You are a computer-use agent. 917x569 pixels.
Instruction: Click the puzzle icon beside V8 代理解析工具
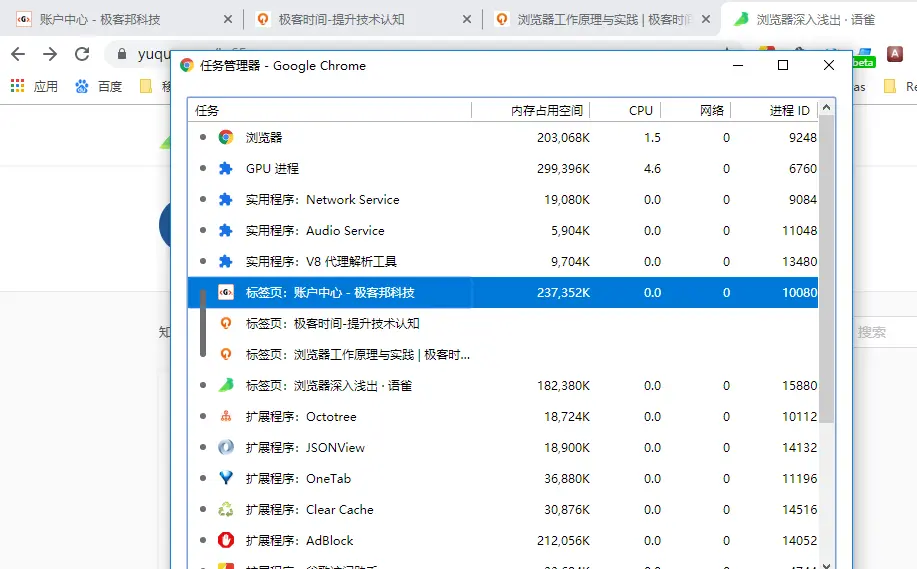tap(226, 261)
